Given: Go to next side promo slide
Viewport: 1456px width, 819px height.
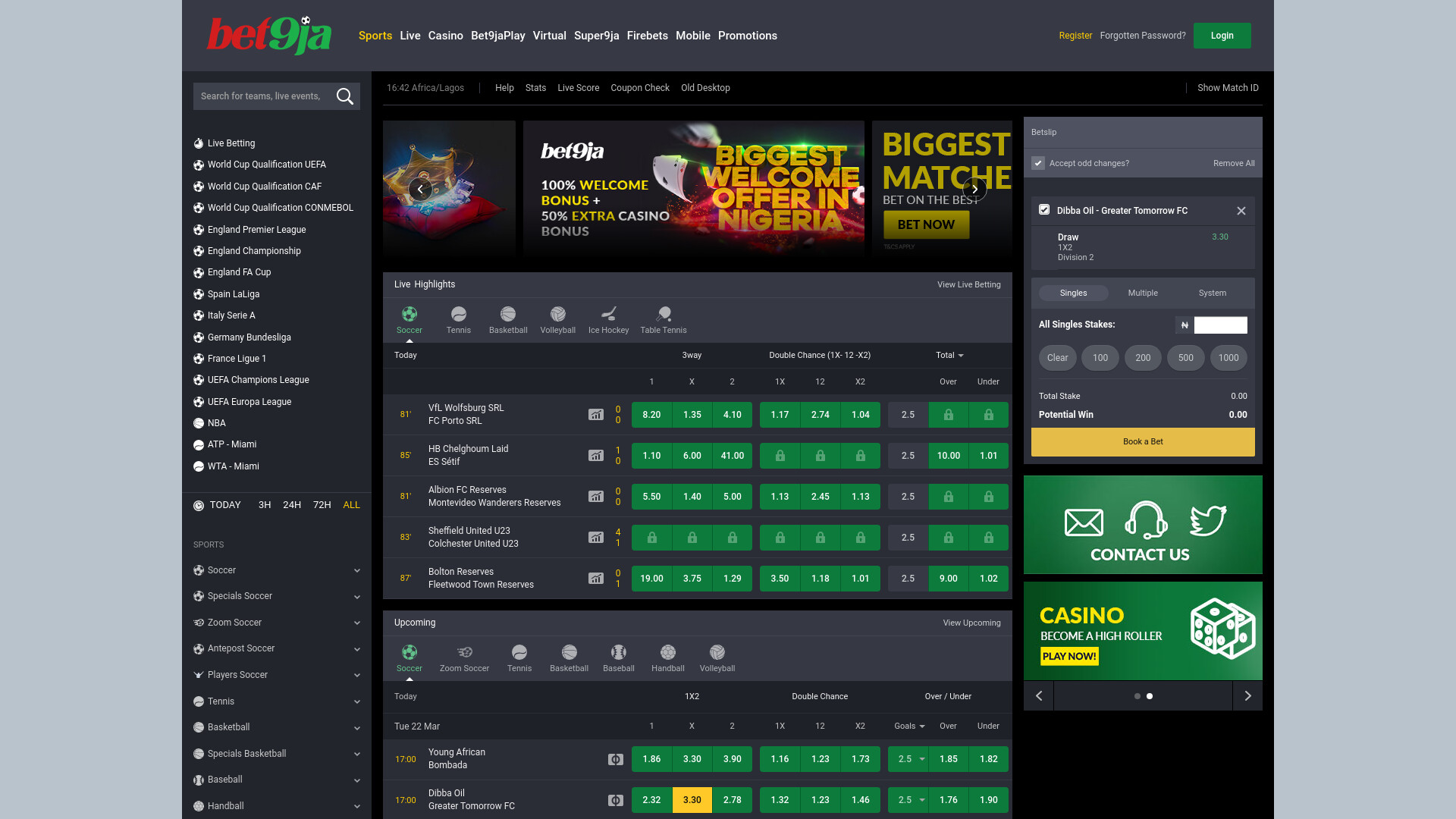Looking at the screenshot, I should pos(1247,695).
